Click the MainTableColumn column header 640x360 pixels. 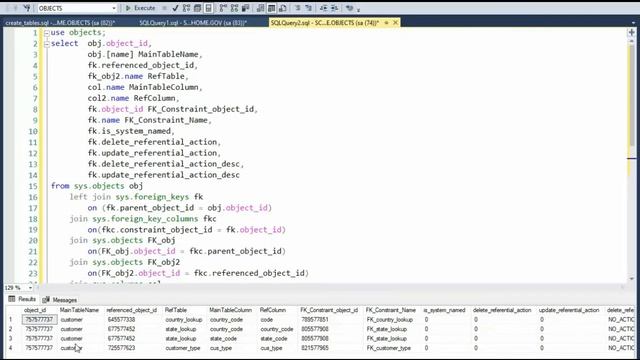(x=231, y=310)
